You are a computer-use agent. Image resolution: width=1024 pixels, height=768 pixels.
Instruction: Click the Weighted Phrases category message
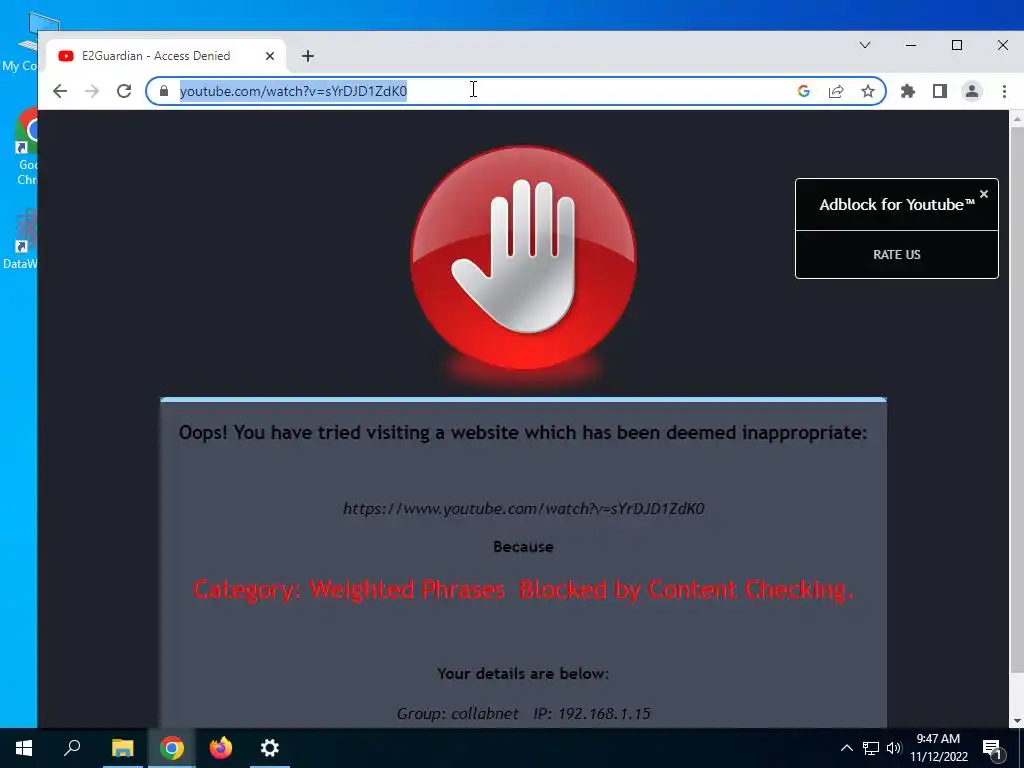(x=524, y=590)
